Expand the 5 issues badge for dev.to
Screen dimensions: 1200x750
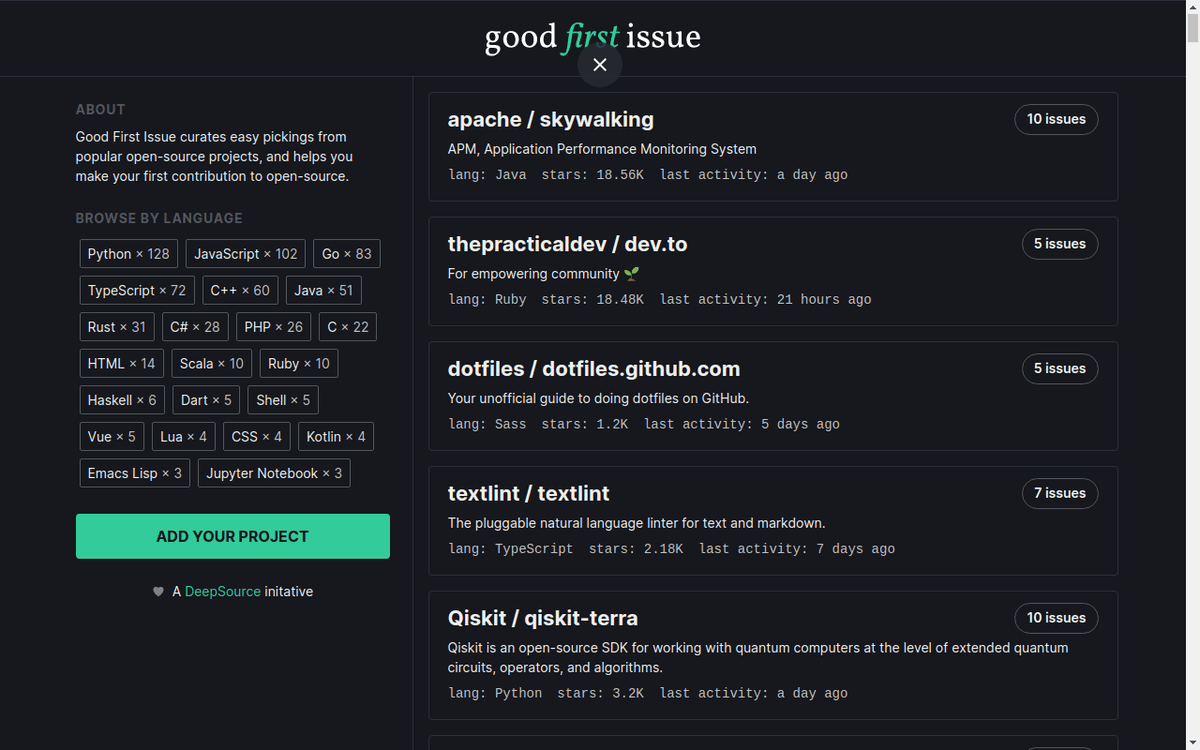pyautogui.click(x=1060, y=244)
